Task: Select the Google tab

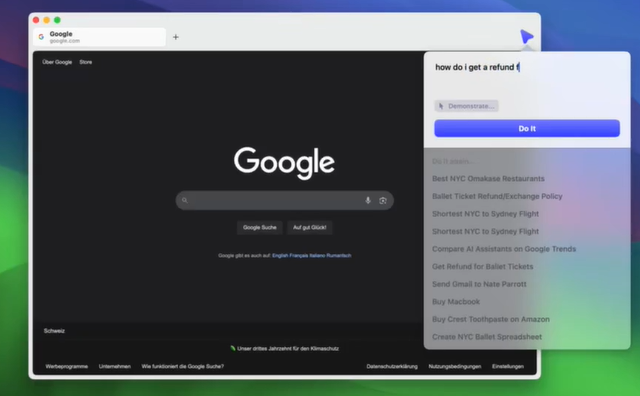Action: click(x=100, y=37)
